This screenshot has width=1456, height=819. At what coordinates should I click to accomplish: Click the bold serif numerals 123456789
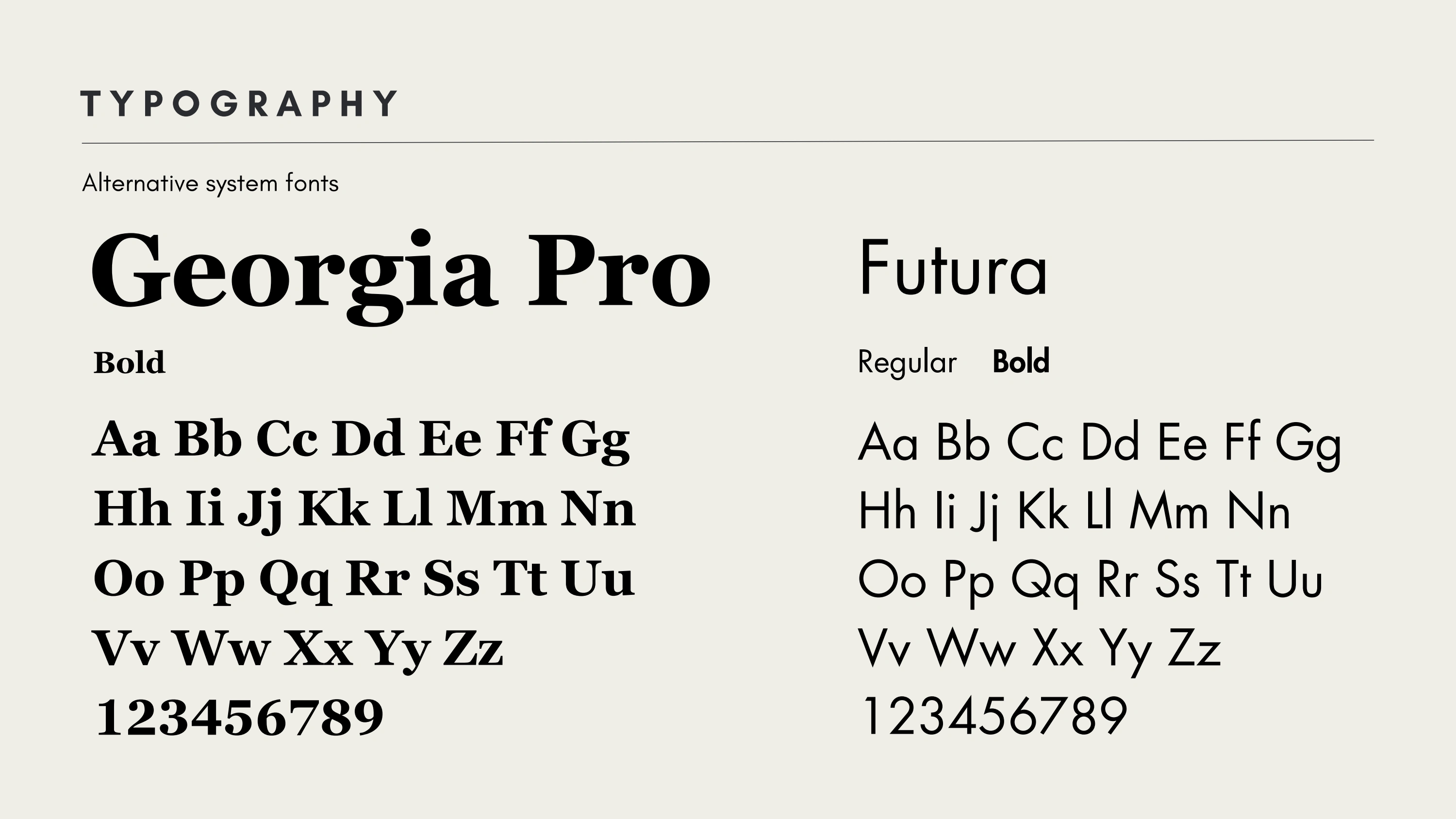pyautogui.click(x=240, y=718)
